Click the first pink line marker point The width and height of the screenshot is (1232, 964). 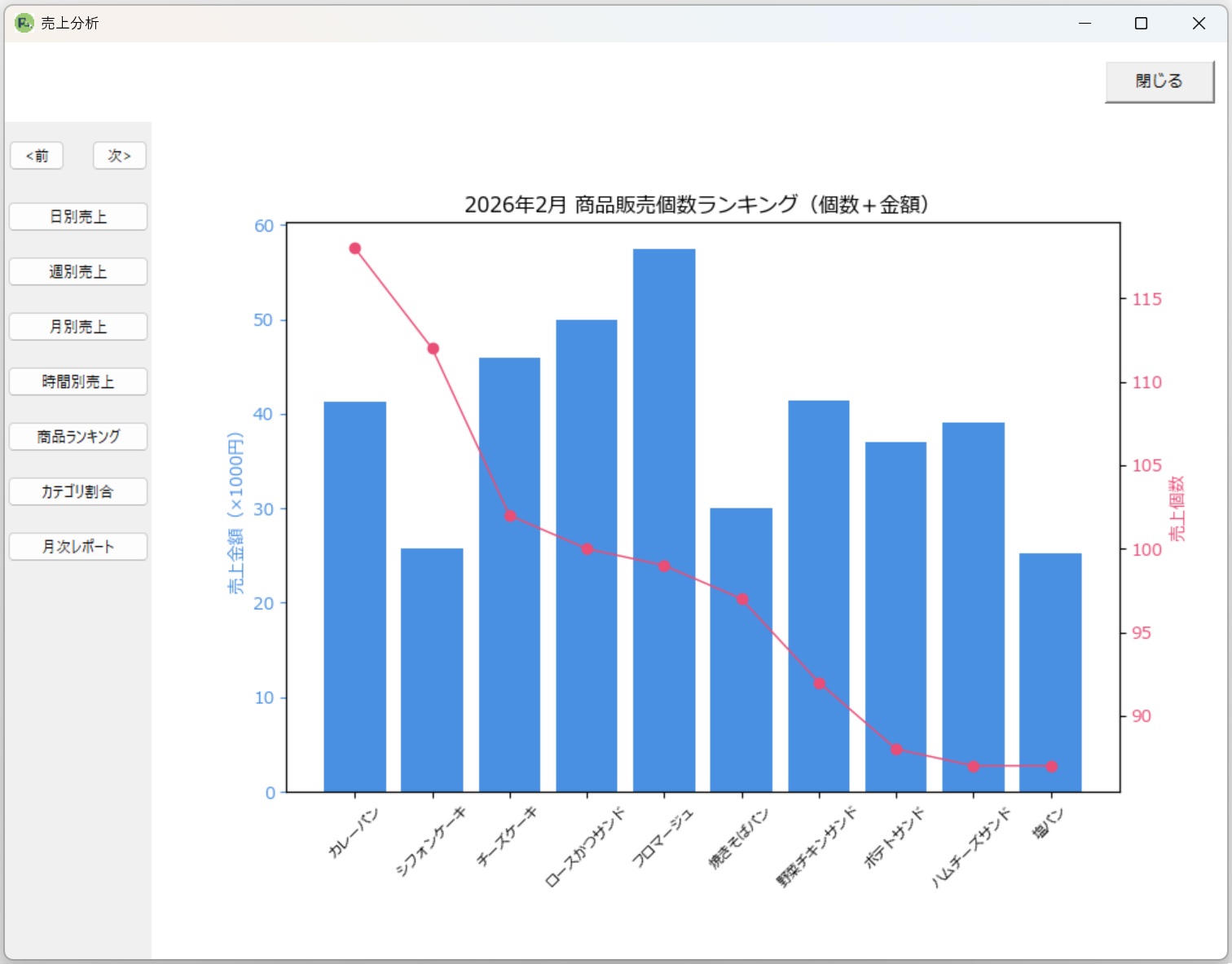point(354,249)
